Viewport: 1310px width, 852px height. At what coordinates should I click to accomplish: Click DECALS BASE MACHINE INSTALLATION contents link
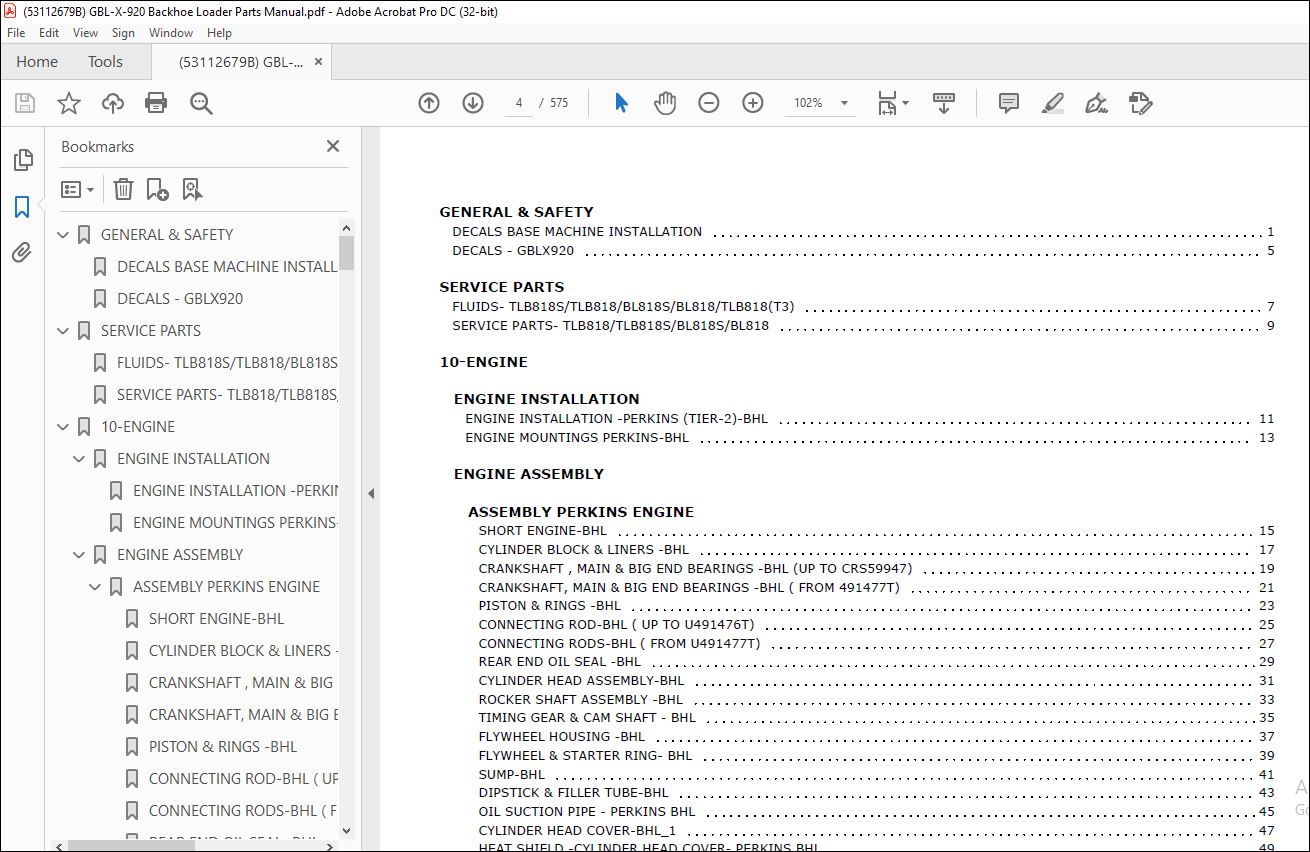[x=577, y=232]
